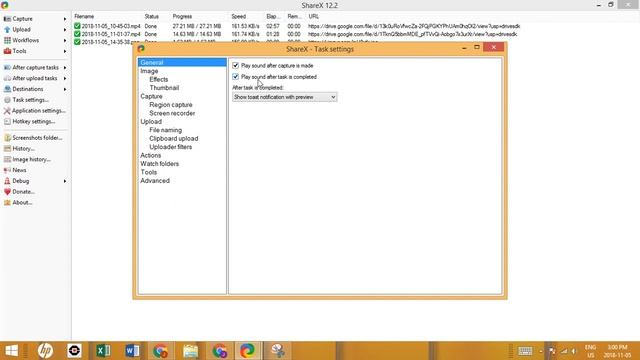This screenshot has height=360, width=640.
Task: Expand Destinations submenu arrow
Action: click(65, 89)
